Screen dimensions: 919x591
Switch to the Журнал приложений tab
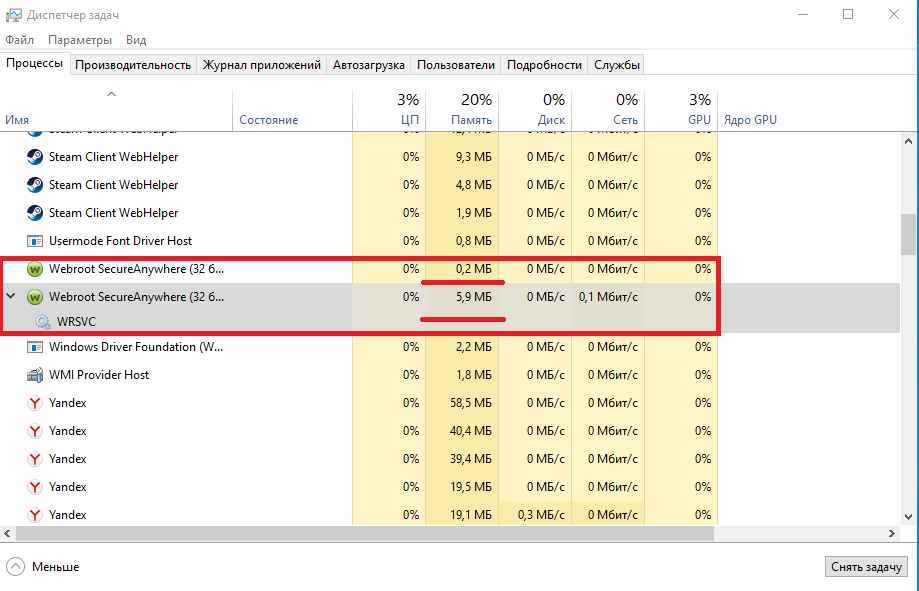coord(261,65)
